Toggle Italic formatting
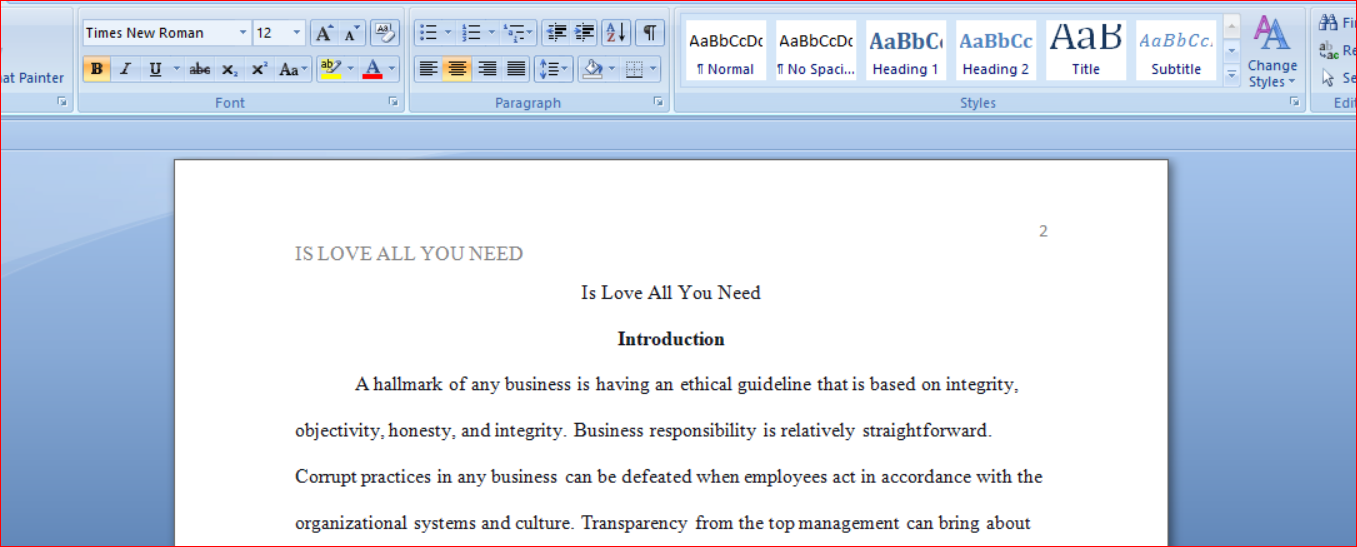This screenshot has height=547, width=1357. point(125,69)
